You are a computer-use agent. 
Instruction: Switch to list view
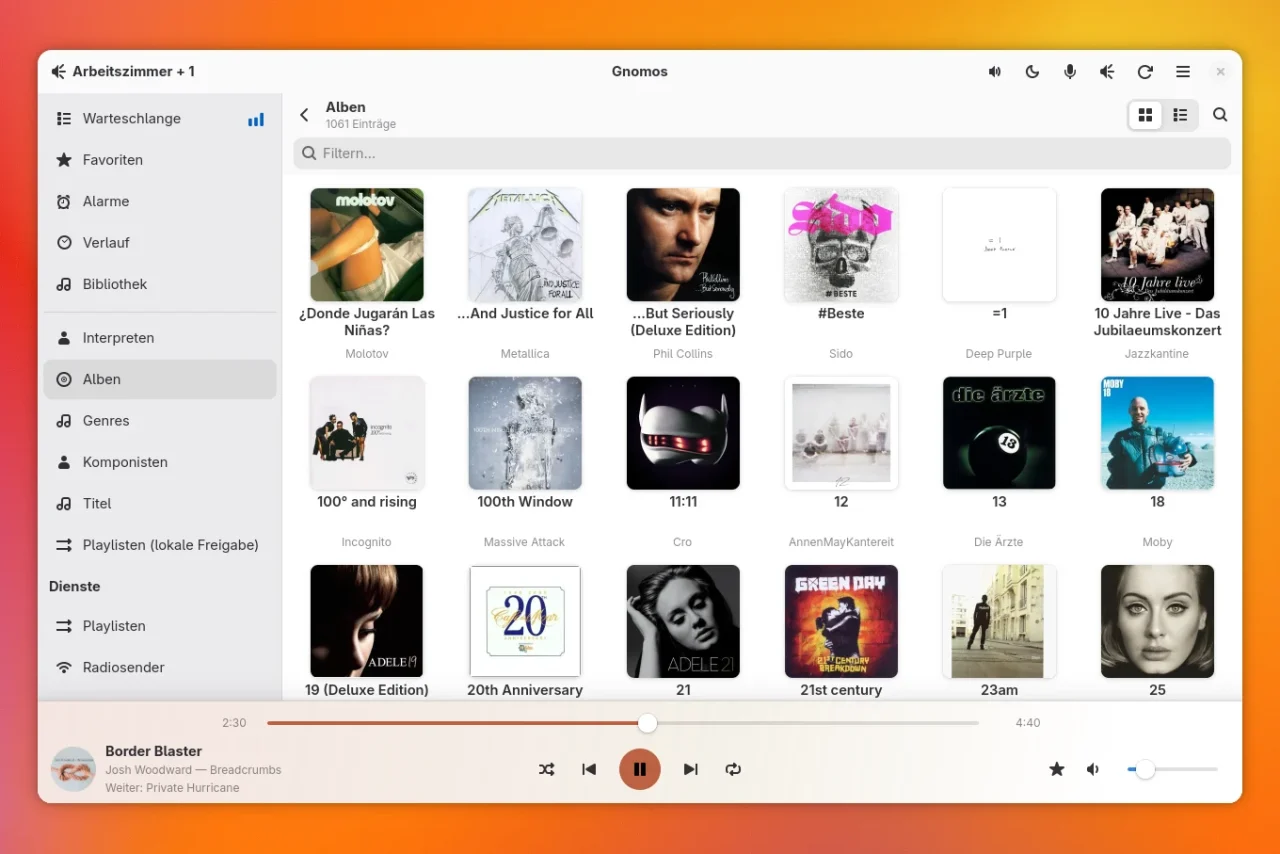pos(1180,115)
